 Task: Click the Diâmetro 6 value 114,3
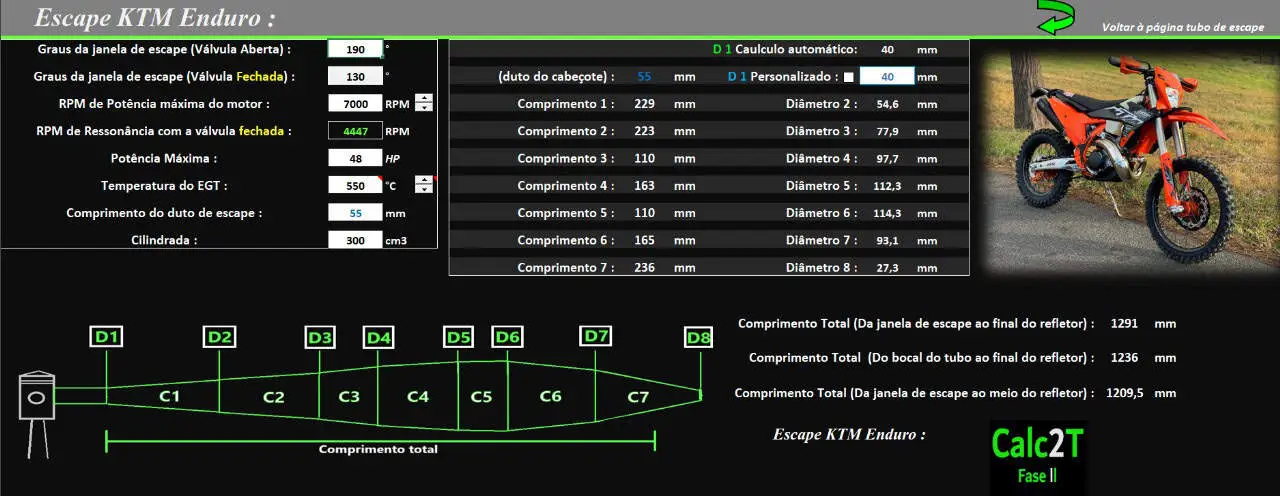coord(887,213)
